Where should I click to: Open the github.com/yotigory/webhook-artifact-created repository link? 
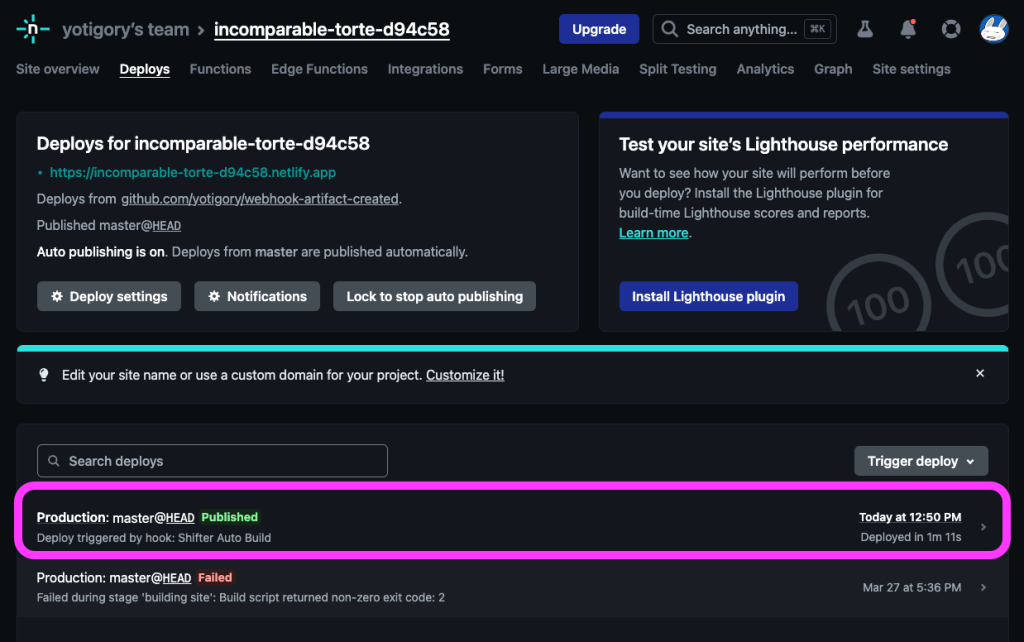click(259, 199)
